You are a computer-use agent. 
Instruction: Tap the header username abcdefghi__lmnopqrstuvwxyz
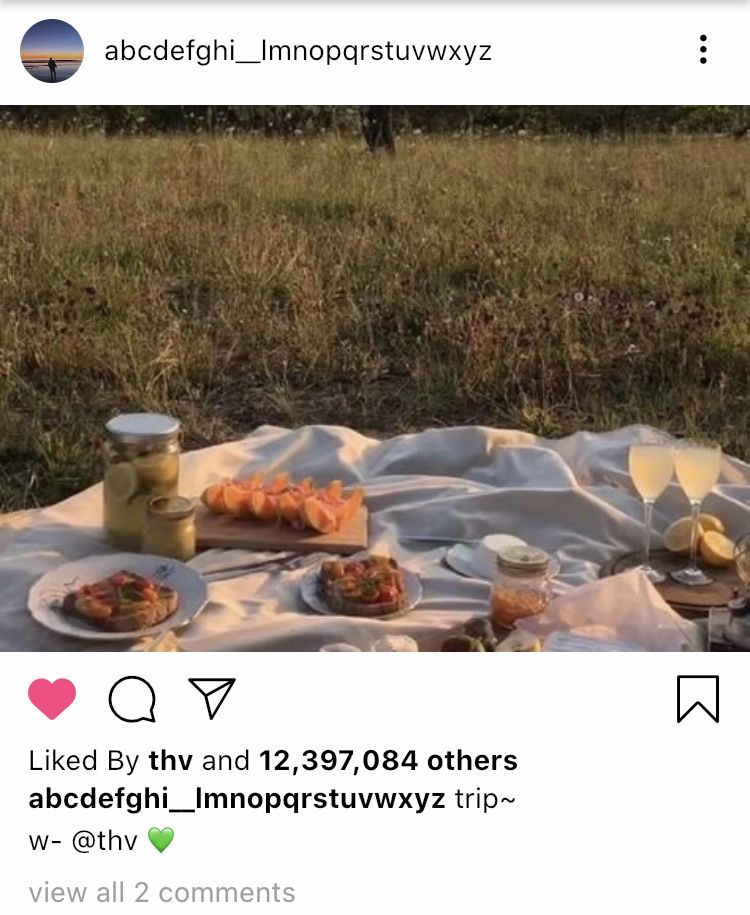(x=298, y=51)
